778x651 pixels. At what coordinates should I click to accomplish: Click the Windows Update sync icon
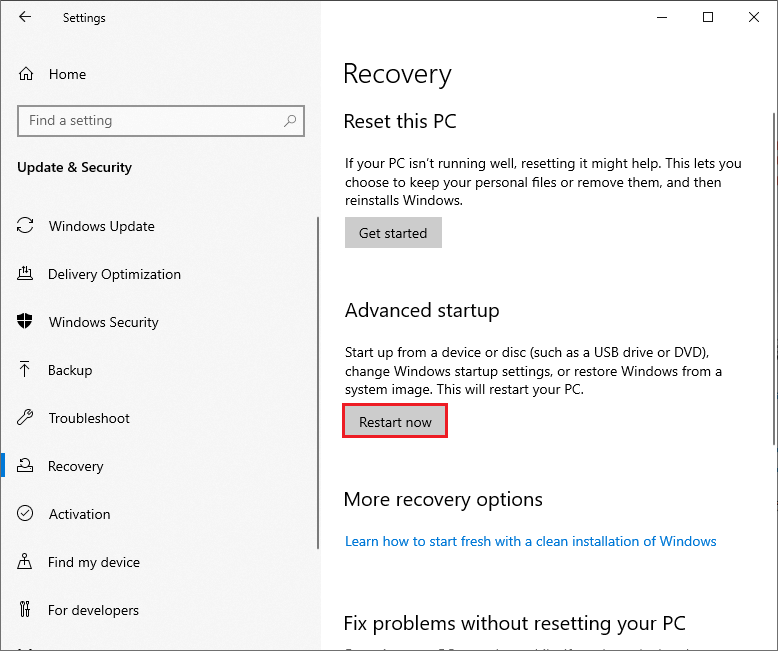(25, 225)
